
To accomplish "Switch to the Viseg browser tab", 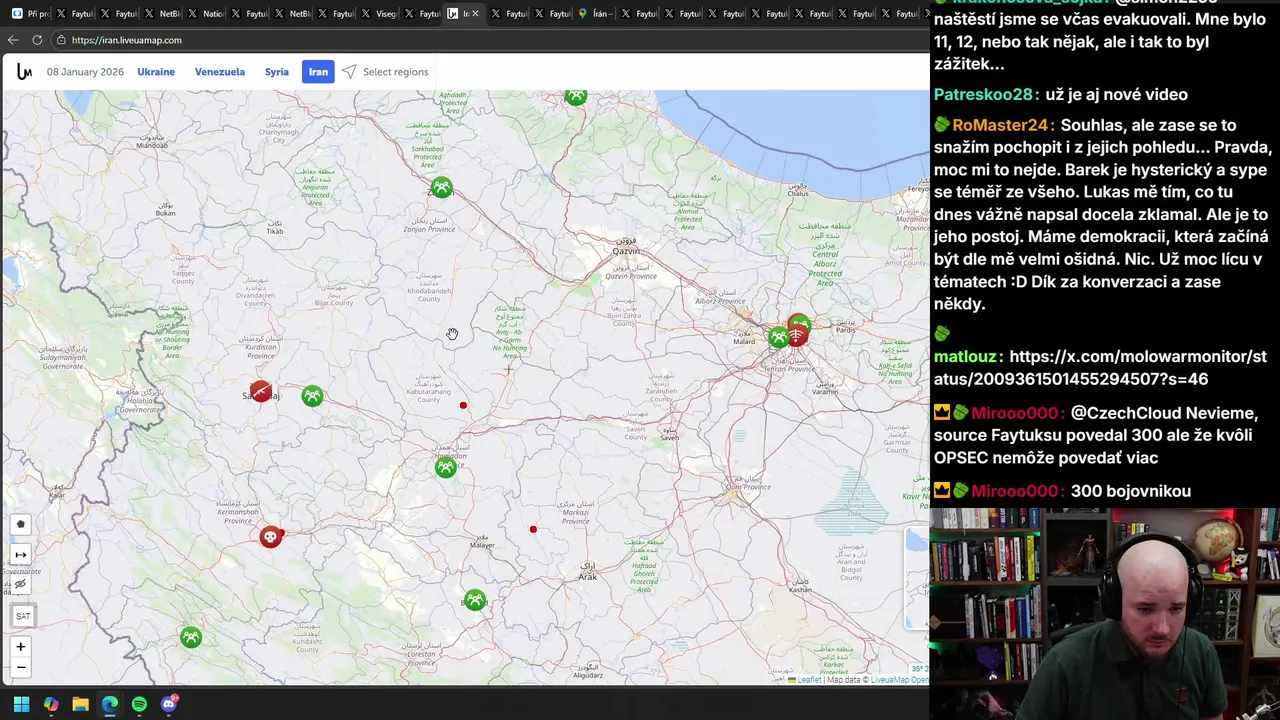I will 379,14.
